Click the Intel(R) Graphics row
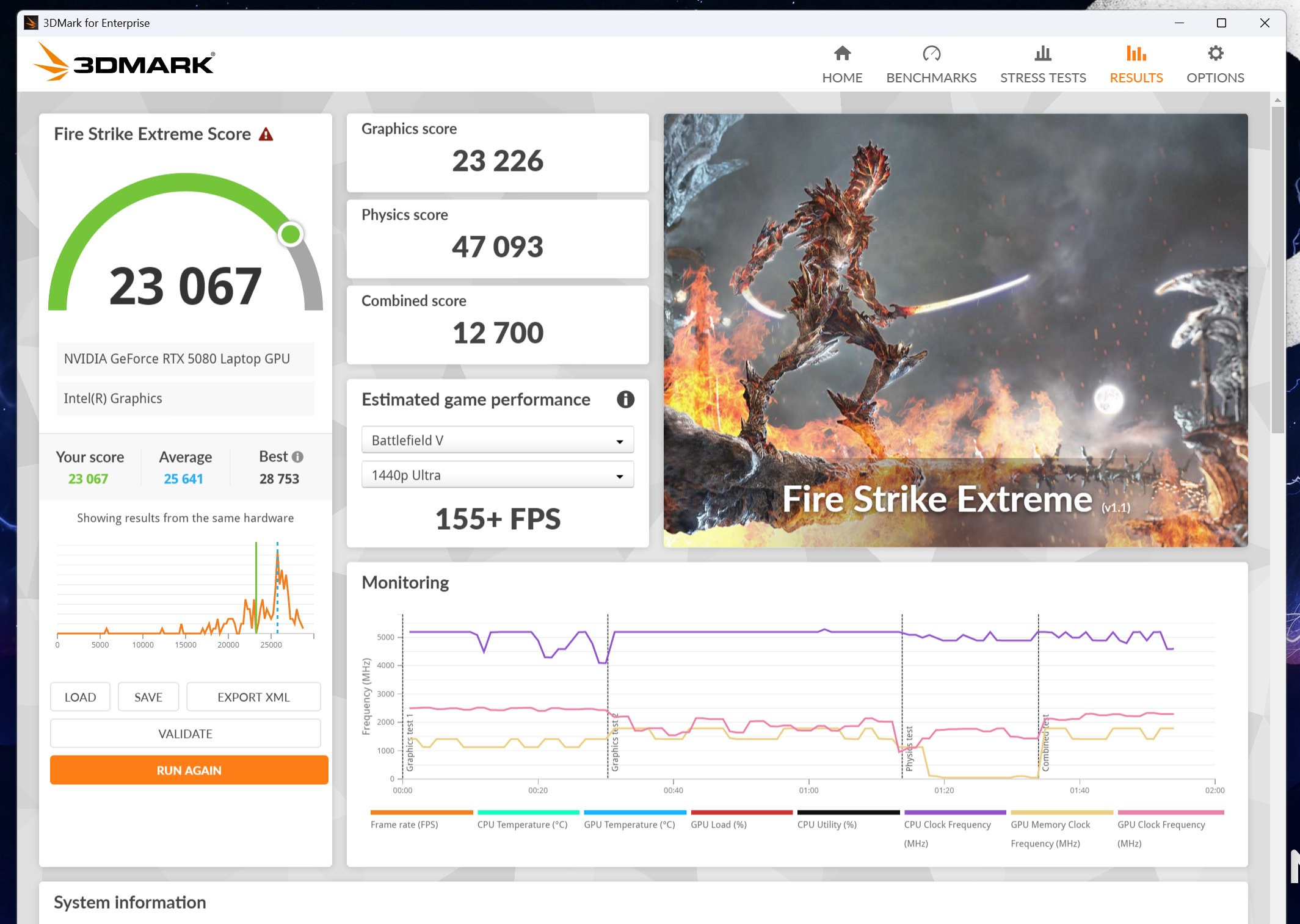This screenshot has height=924, width=1300. (186, 399)
